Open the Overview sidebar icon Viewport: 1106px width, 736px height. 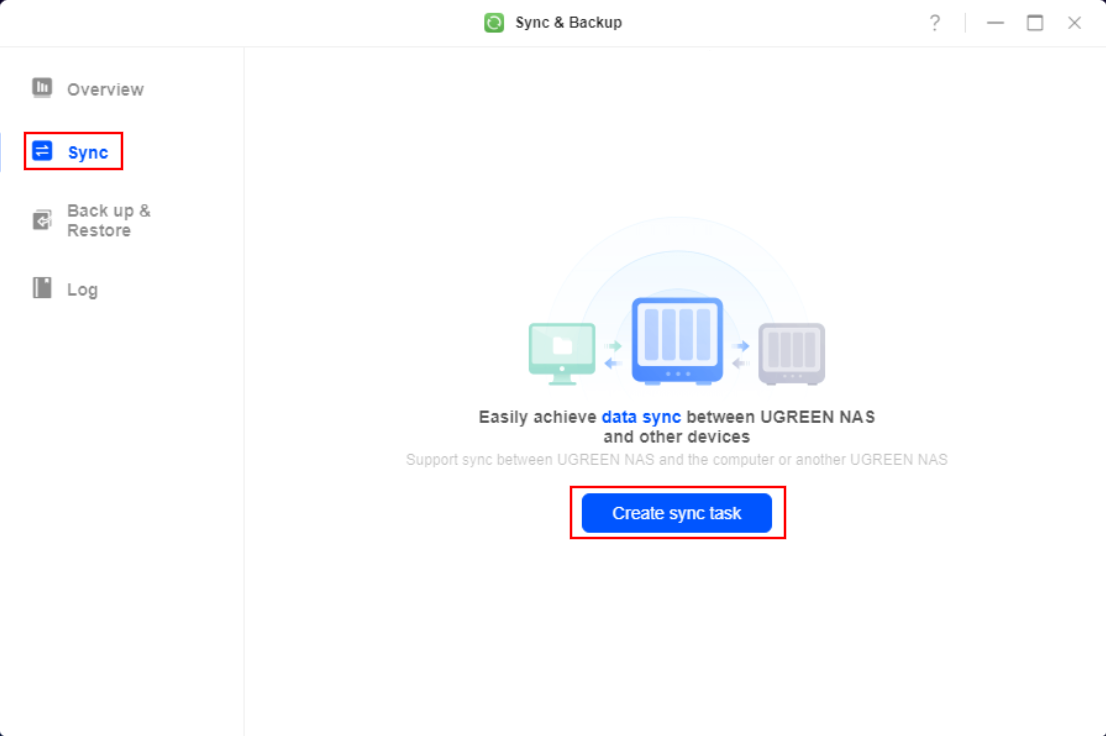[42, 88]
